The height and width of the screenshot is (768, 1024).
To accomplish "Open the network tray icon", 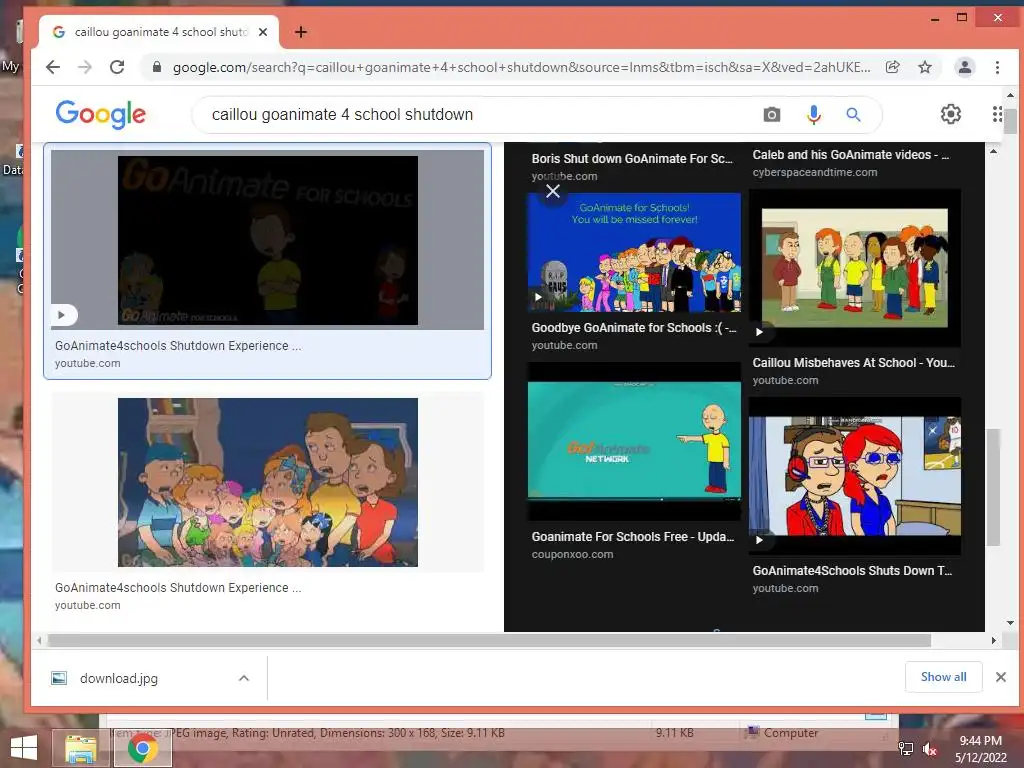I will coord(906,749).
